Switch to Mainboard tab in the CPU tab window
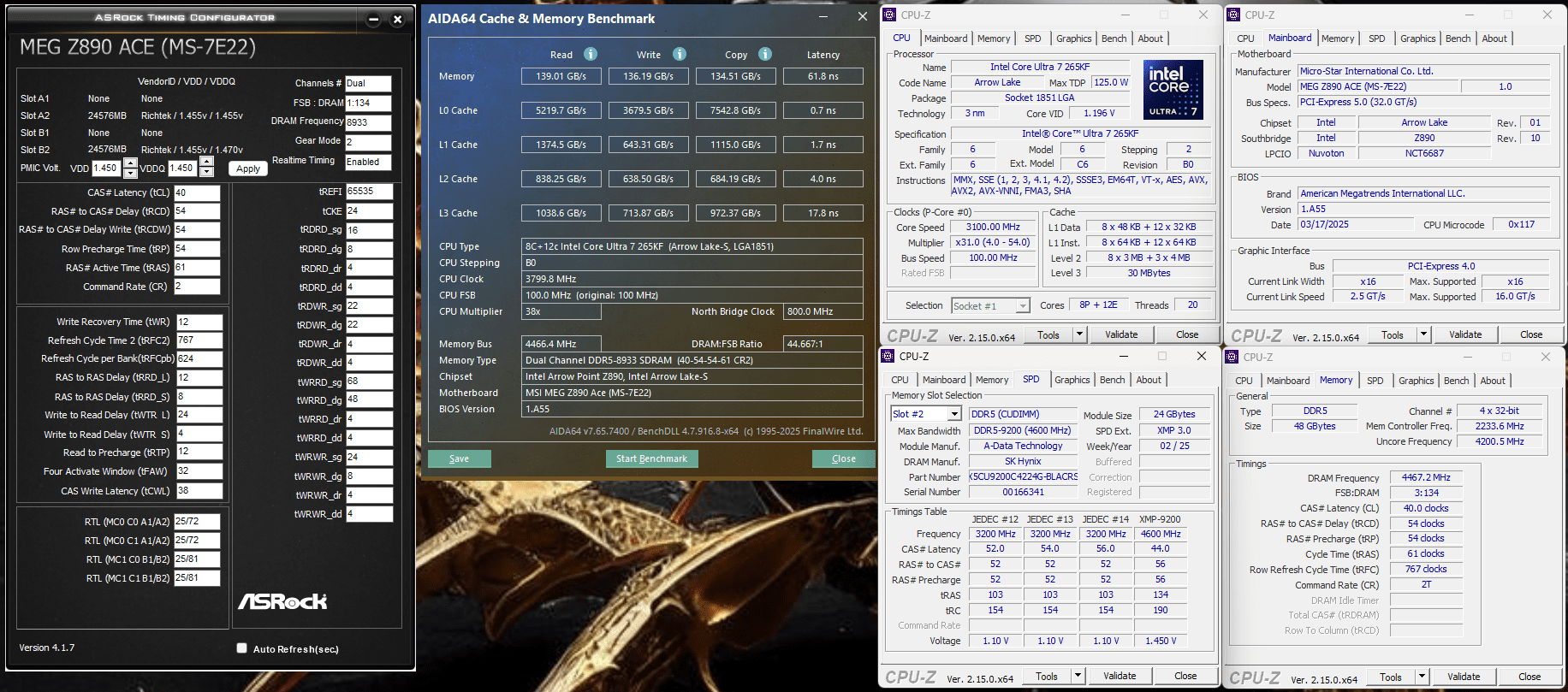Viewport: 1568px width, 692px height. pos(946,38)
